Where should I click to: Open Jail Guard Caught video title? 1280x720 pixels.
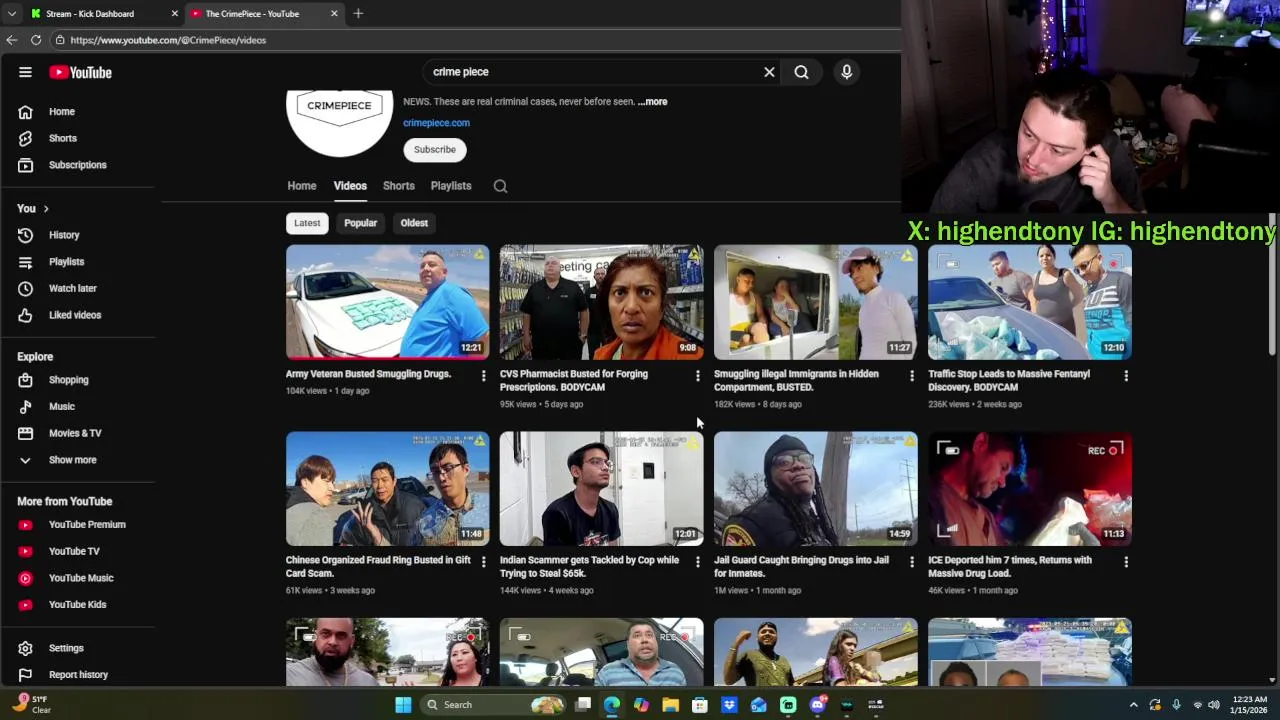coord(801,567)
